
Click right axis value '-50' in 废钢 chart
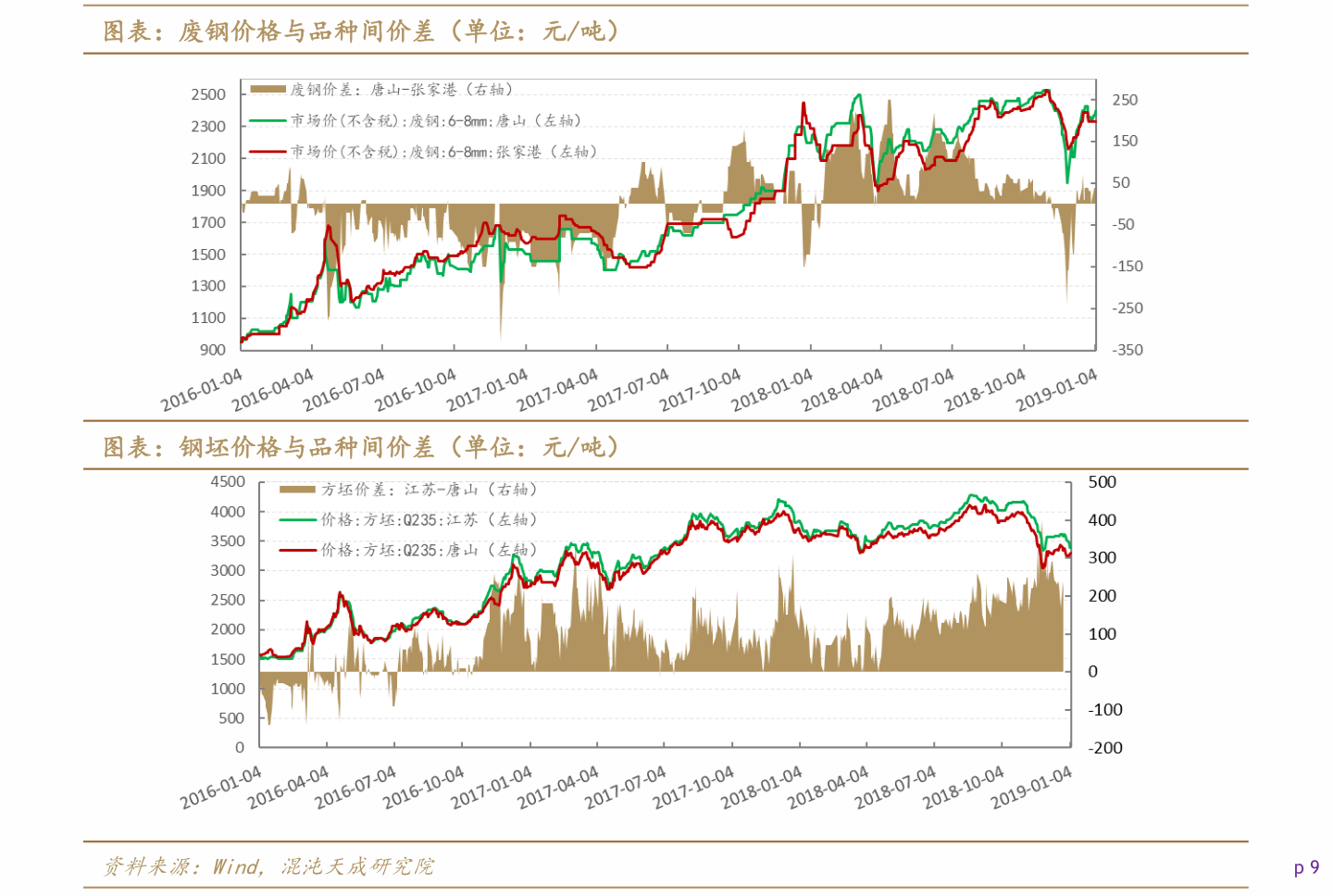pos(1123,225)
